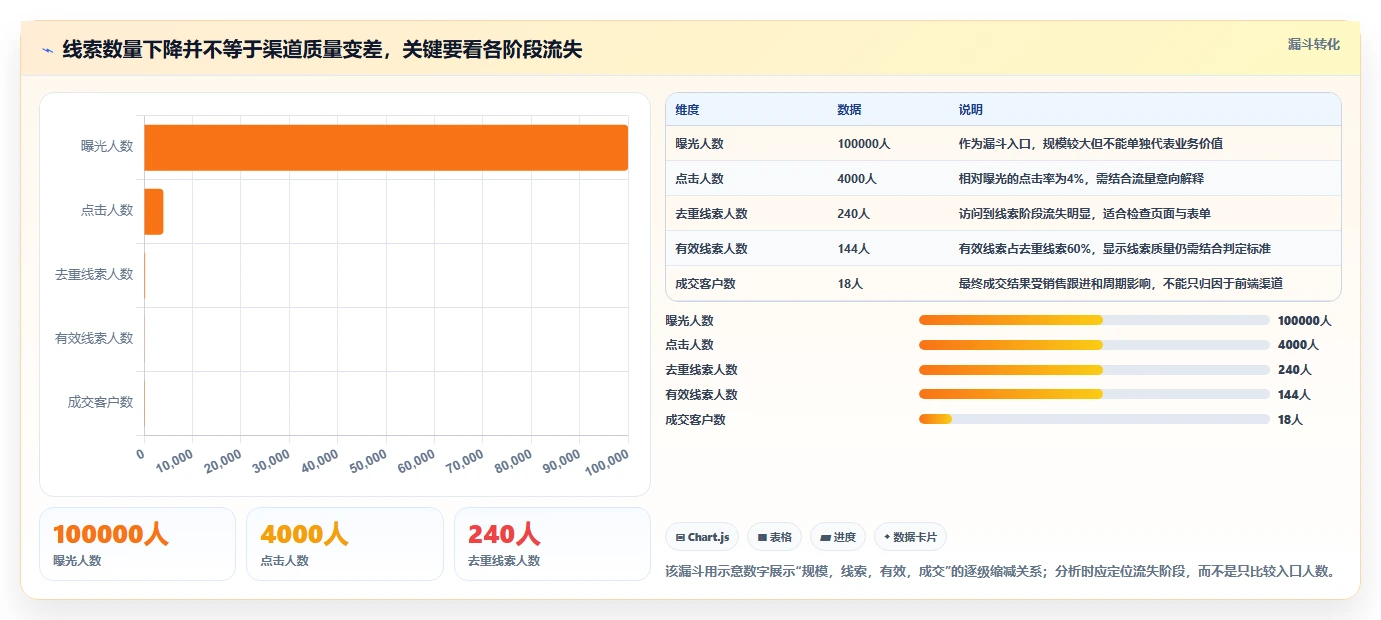Click the 曝光人数 progress bar
1381x620 pixels.
[1094, 320]
